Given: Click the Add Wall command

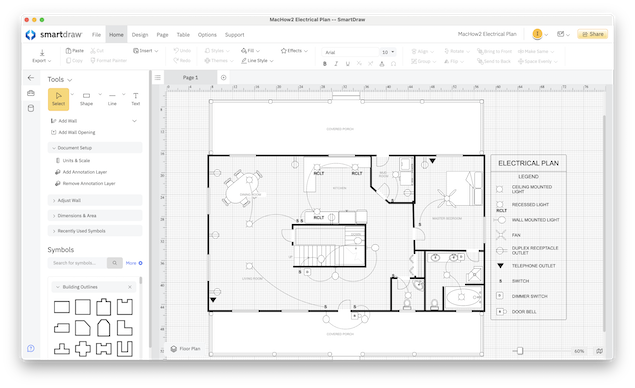Looking at the screenshot, I should (64, 121).
